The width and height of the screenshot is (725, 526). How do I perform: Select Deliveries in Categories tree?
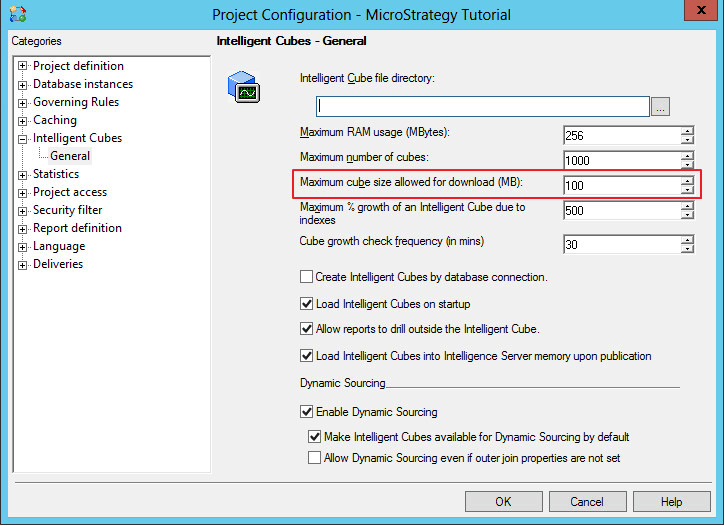58,264
